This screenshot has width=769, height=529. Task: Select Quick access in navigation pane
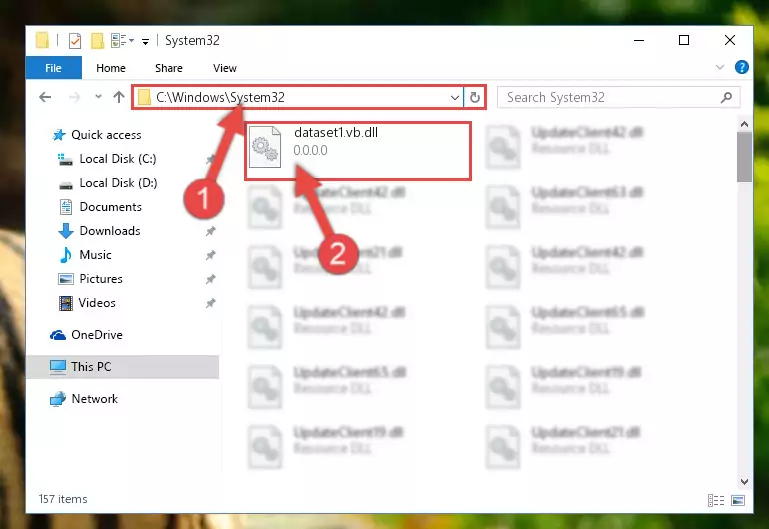[x=106, y=135]
